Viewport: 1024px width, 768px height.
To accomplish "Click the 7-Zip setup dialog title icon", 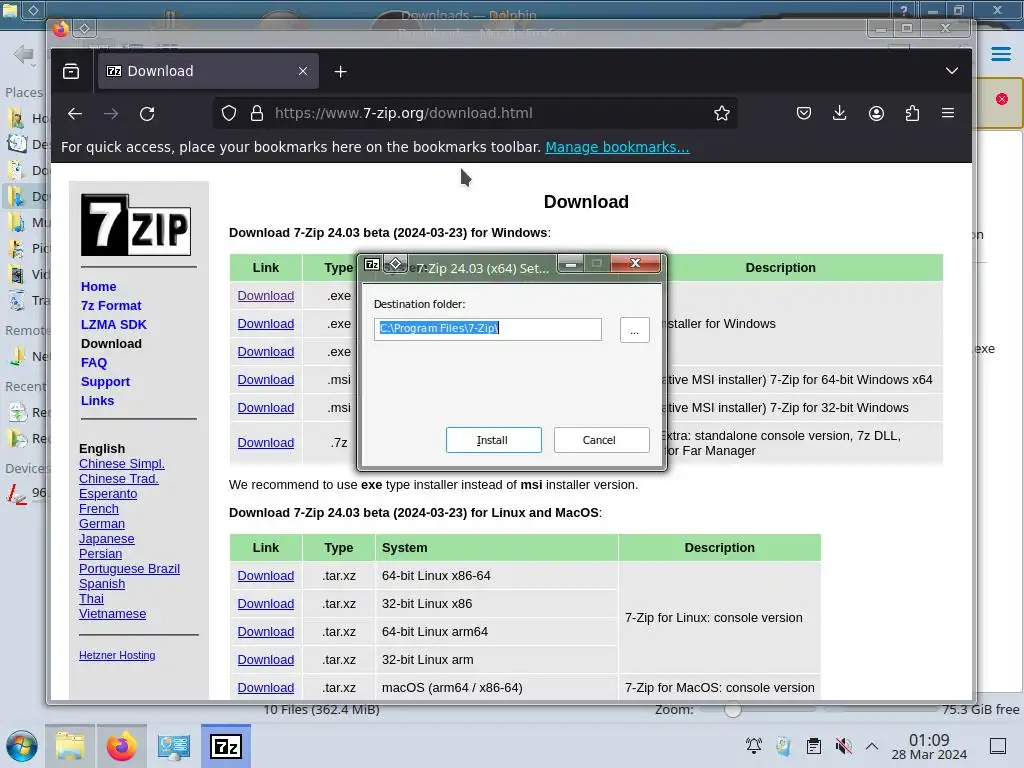I will tap(372, 264).
